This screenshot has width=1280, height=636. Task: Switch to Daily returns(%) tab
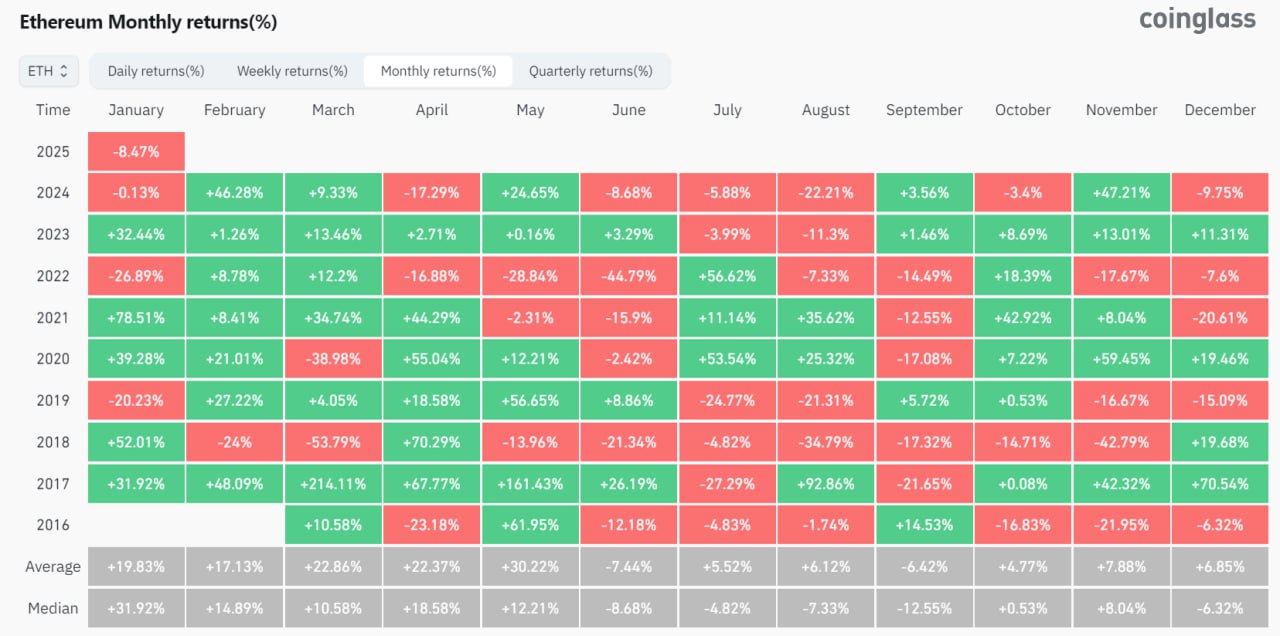click(156, 71)
